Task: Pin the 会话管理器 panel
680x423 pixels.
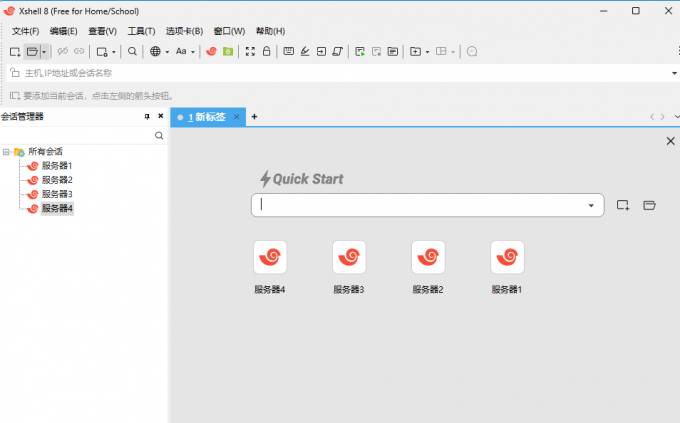Action: [x=147, y=116]
